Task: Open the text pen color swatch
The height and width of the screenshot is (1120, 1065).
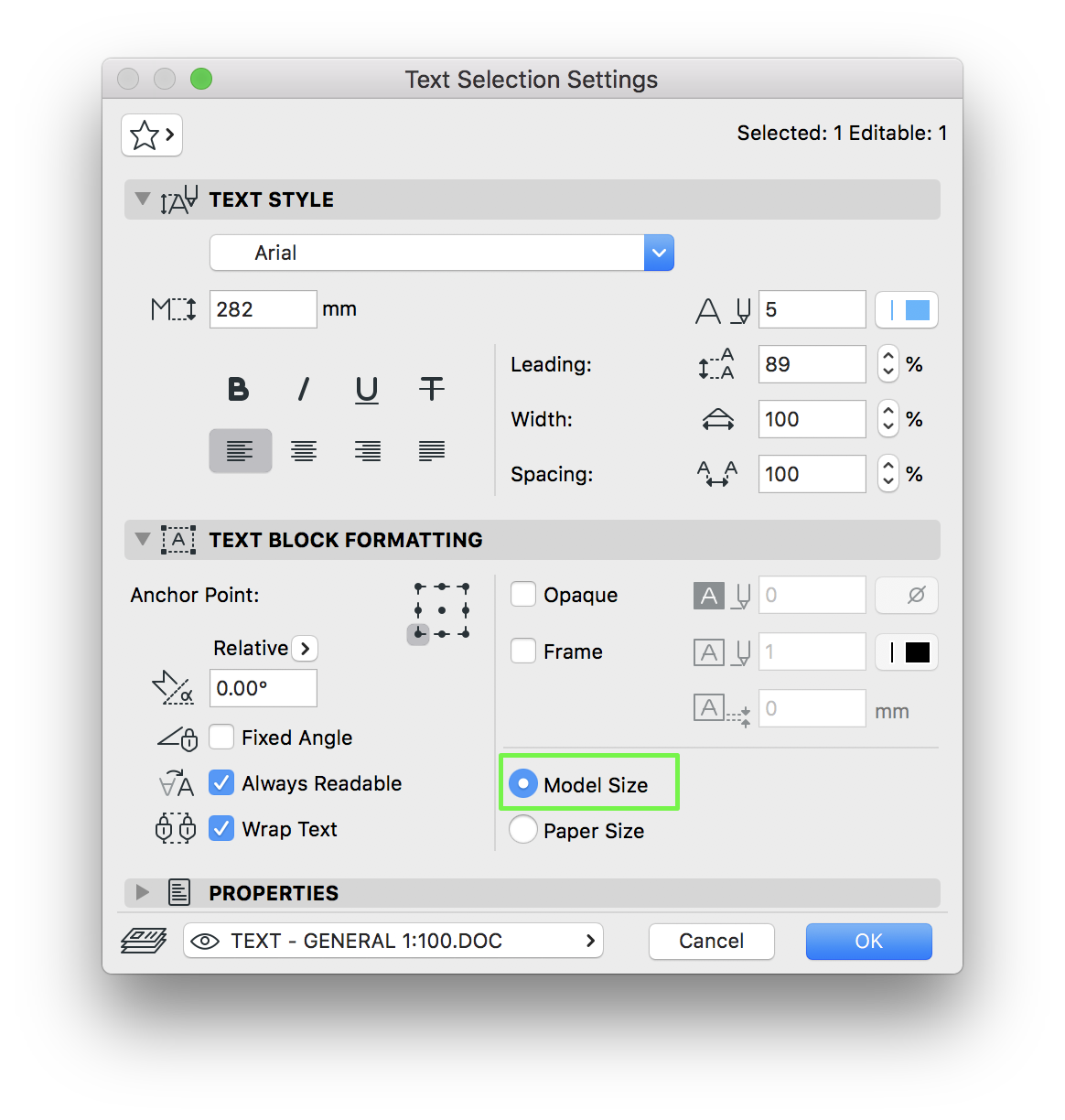Action: [x=906, y=309]
